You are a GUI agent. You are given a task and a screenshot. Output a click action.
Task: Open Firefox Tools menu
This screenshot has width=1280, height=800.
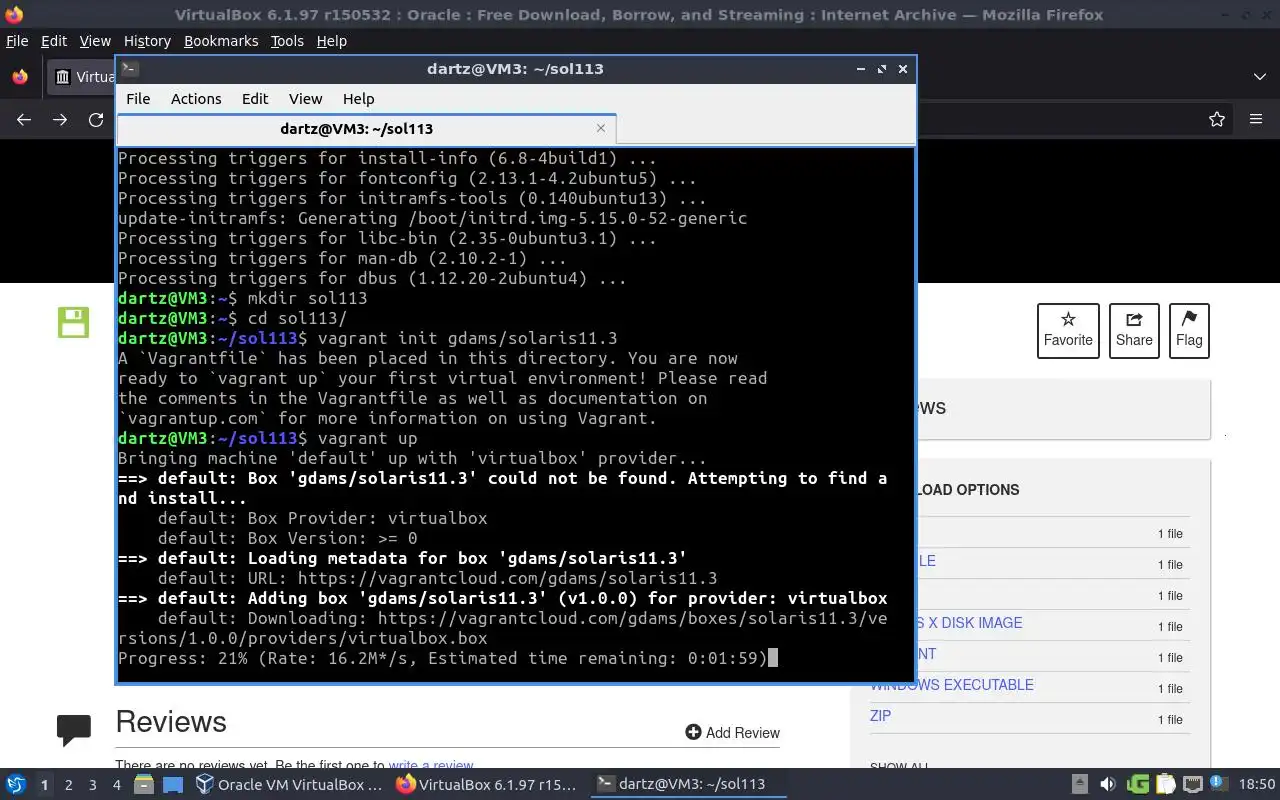pos(287,41)
